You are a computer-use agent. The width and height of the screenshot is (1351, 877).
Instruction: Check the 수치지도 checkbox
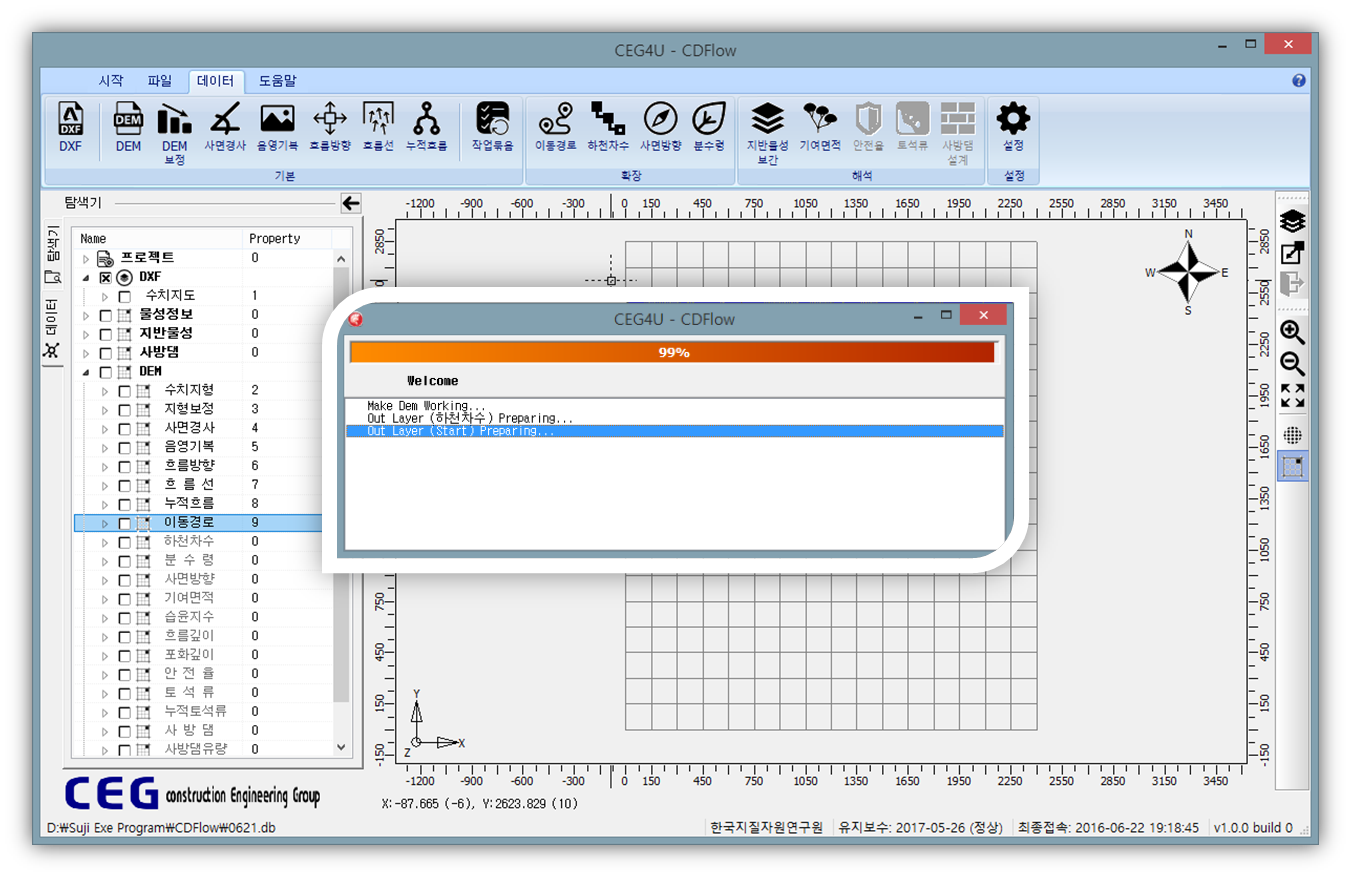[124, 296]
